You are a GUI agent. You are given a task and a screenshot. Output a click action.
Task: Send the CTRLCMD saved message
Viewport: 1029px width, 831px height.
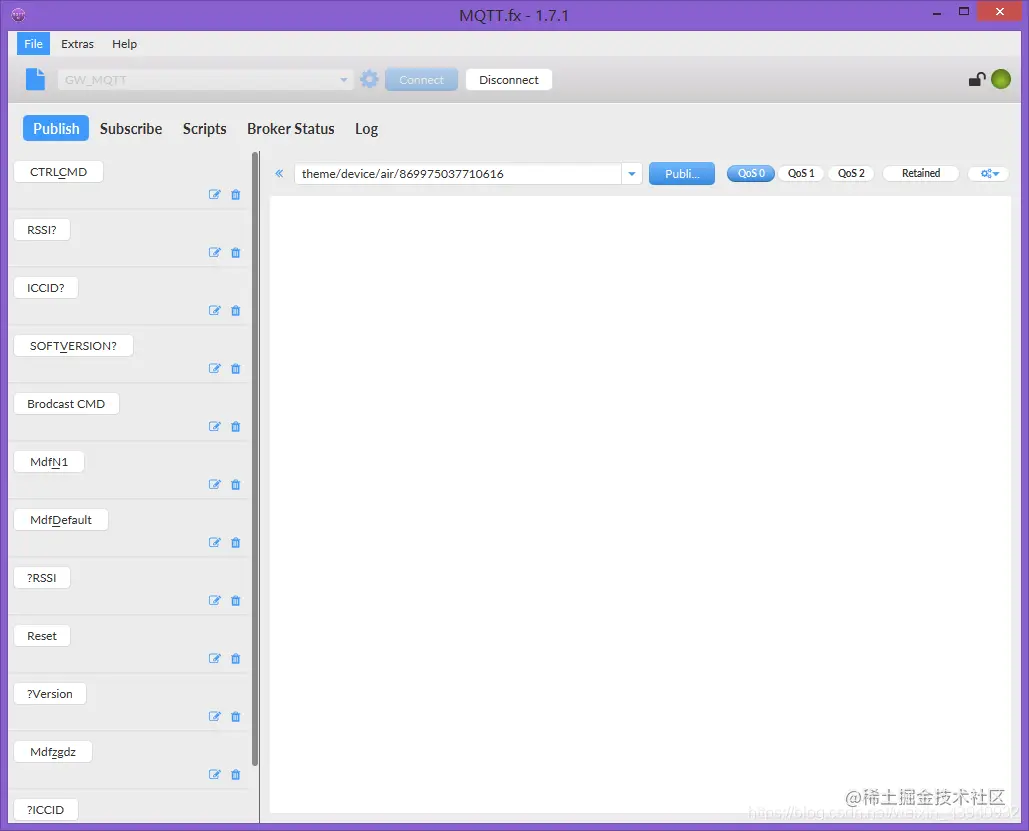pos(58,172)
